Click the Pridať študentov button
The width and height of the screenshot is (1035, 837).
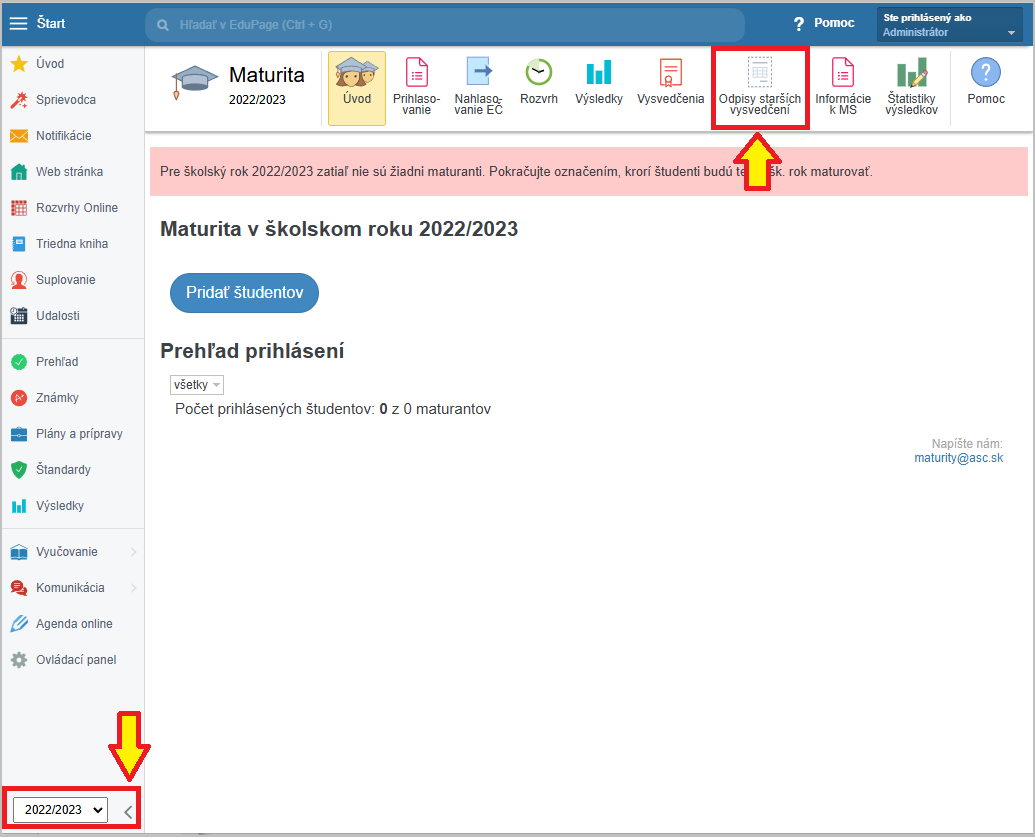click(244, 292)
